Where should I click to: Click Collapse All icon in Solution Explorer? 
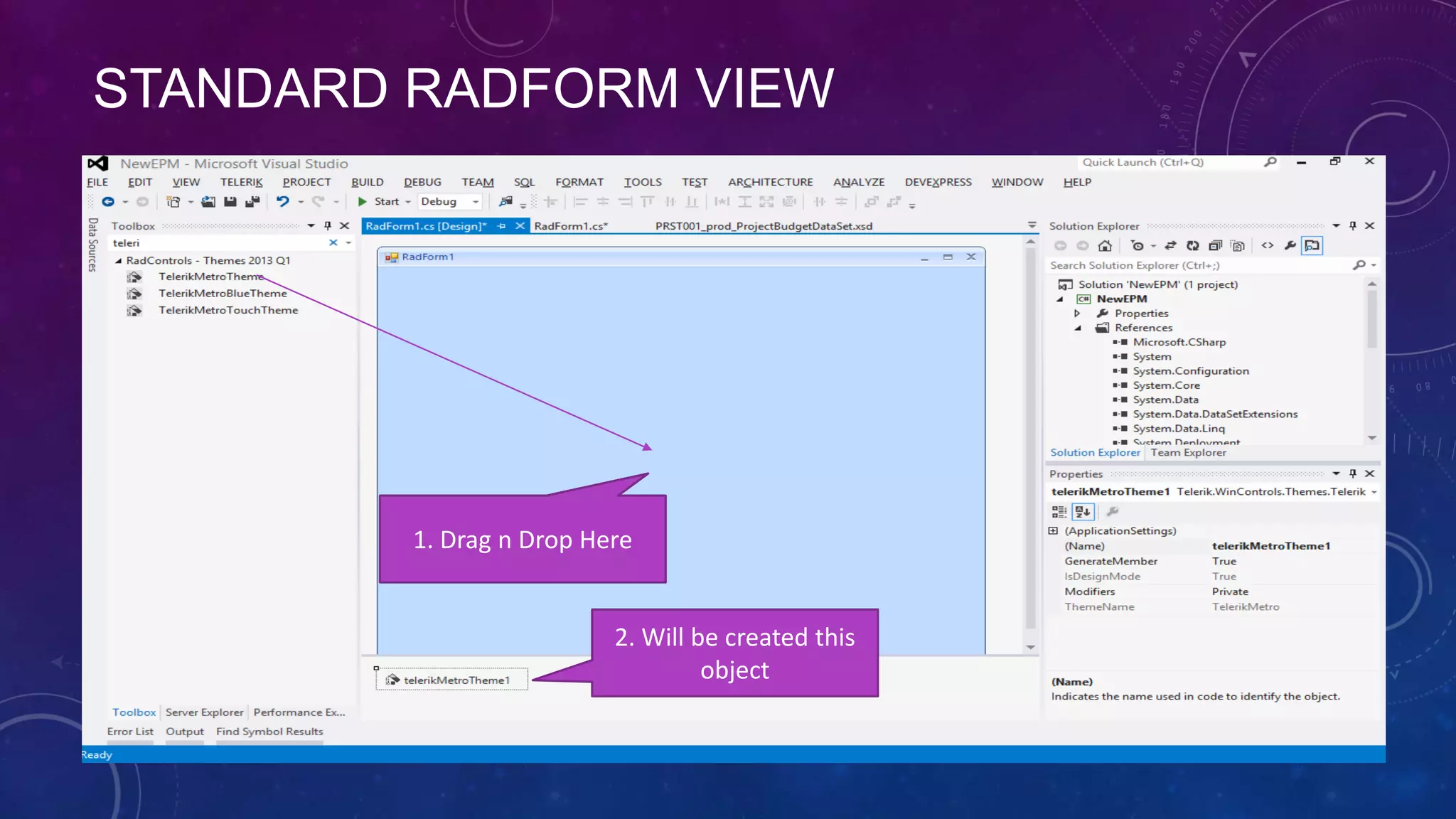click(1216, 246)
